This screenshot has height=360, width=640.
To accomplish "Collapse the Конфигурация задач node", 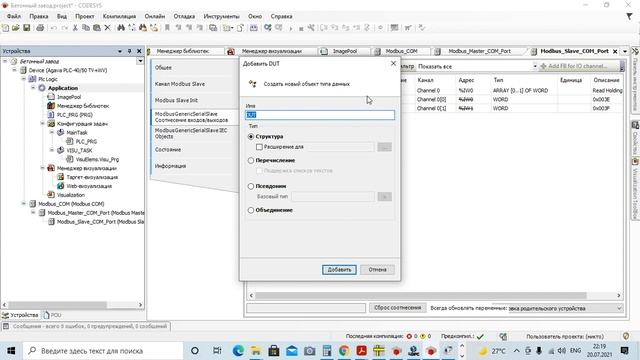I will point(42,123).
